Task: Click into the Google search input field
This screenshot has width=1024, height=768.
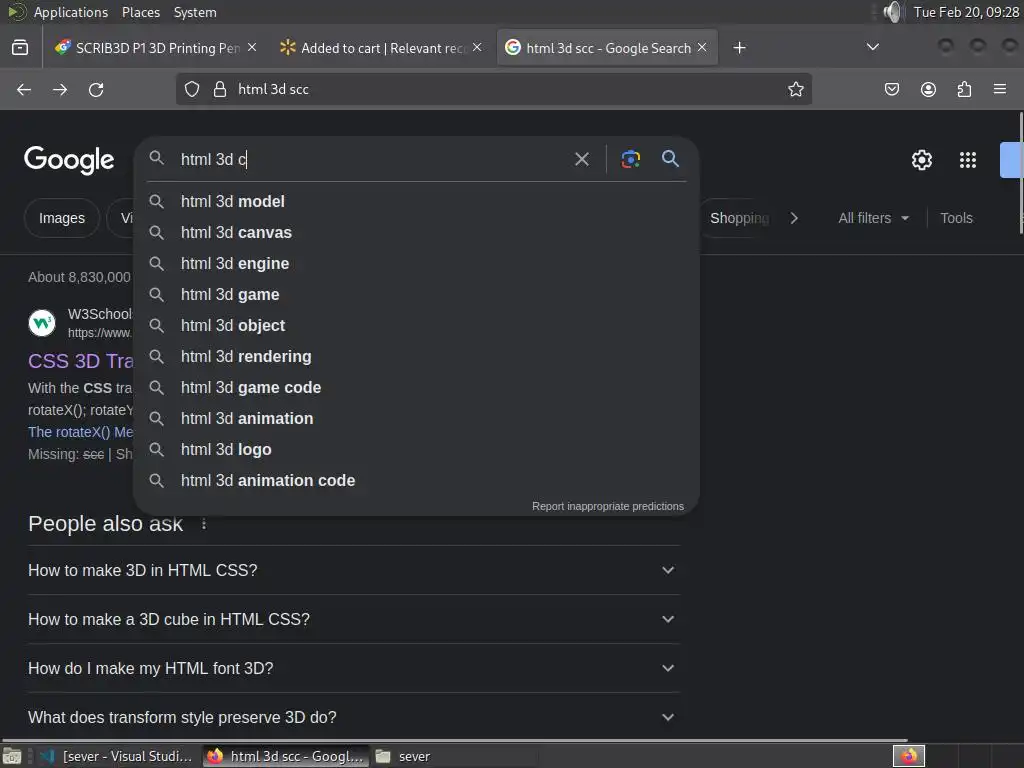Action: click(372, 159)
